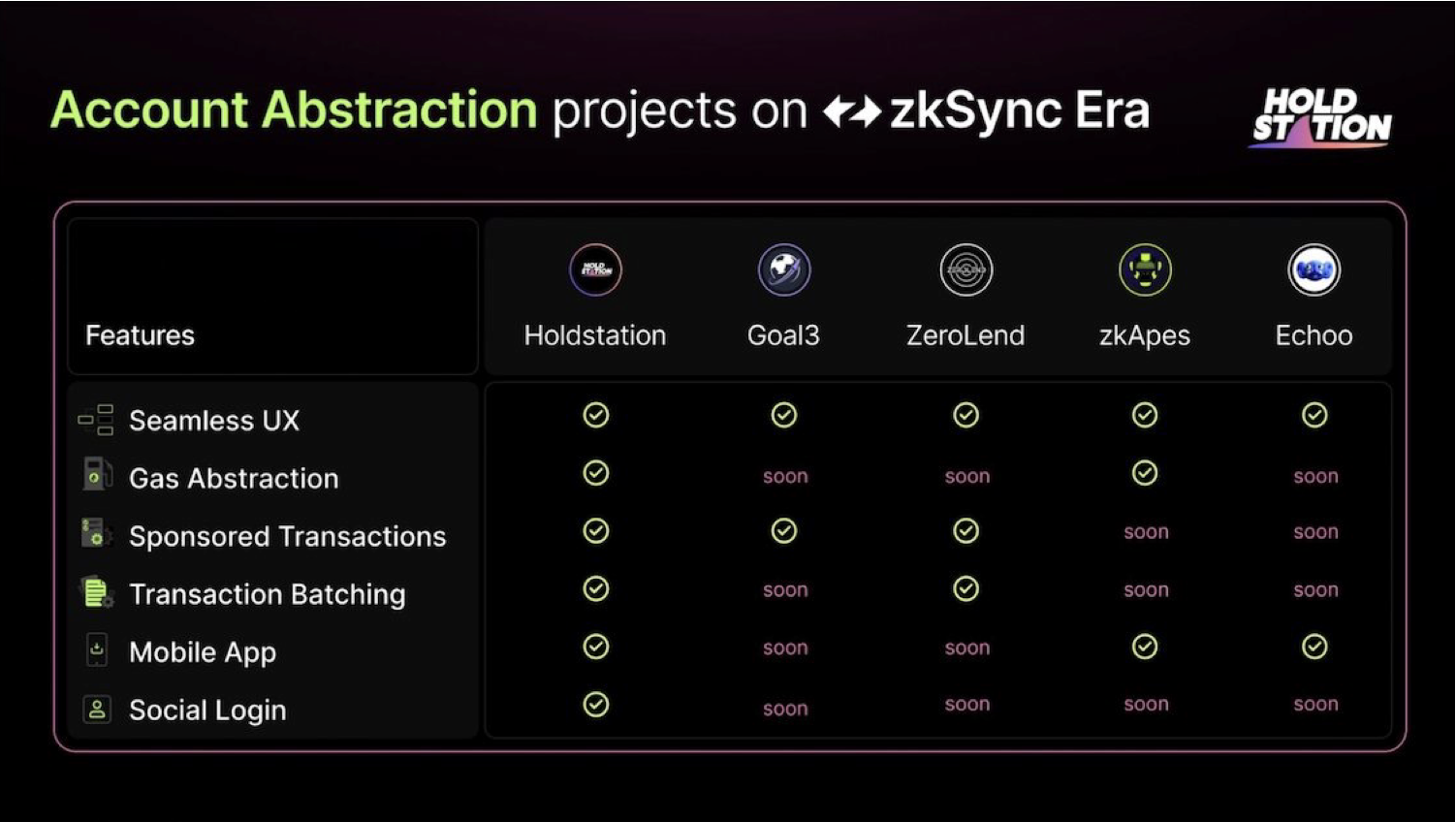This screenshot has height=822, width=1456.
Task: Click Goal3's 'soon' for Transaction Batching
Action: click(x=785, y=590)
